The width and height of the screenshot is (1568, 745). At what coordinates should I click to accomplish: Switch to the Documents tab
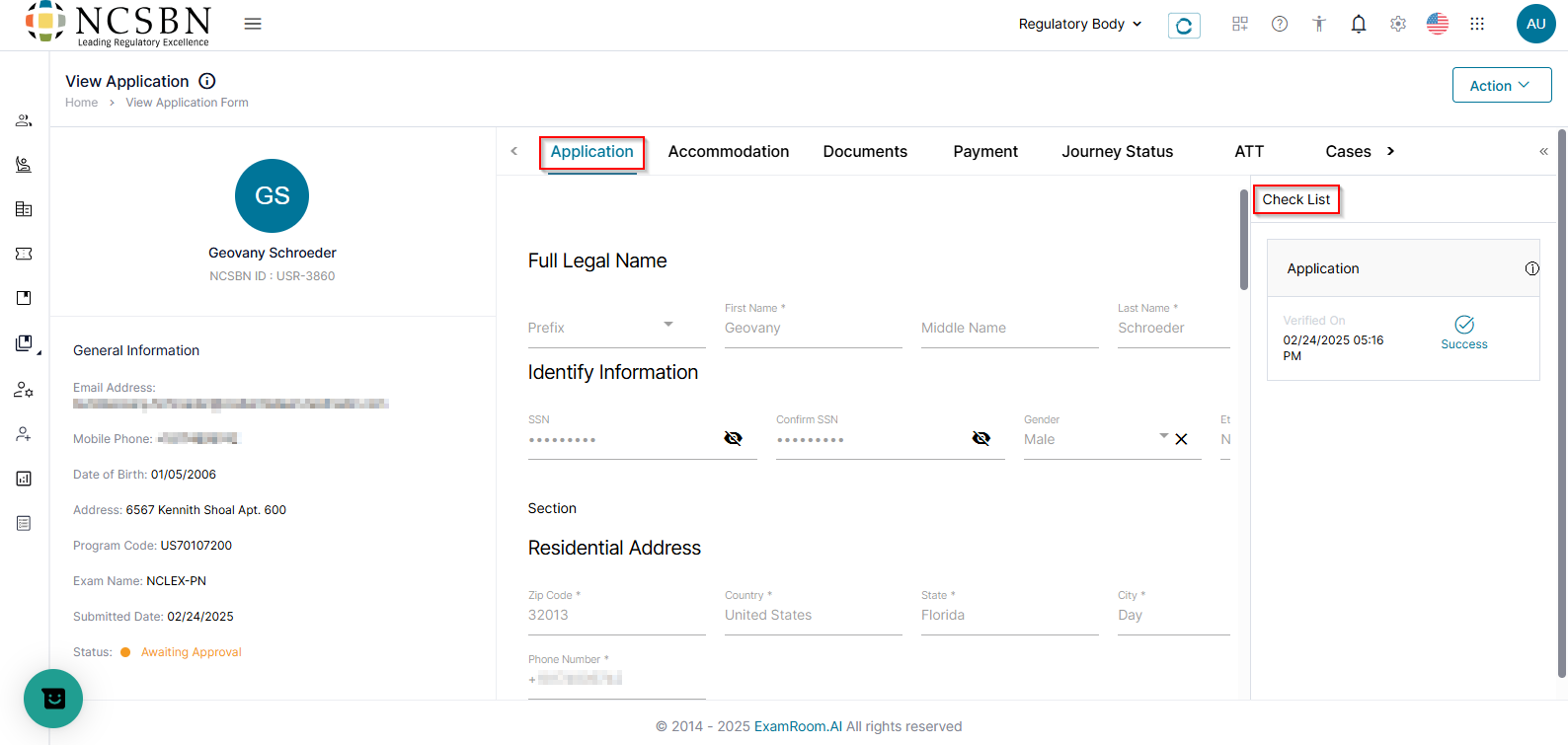tap(865, 151)
